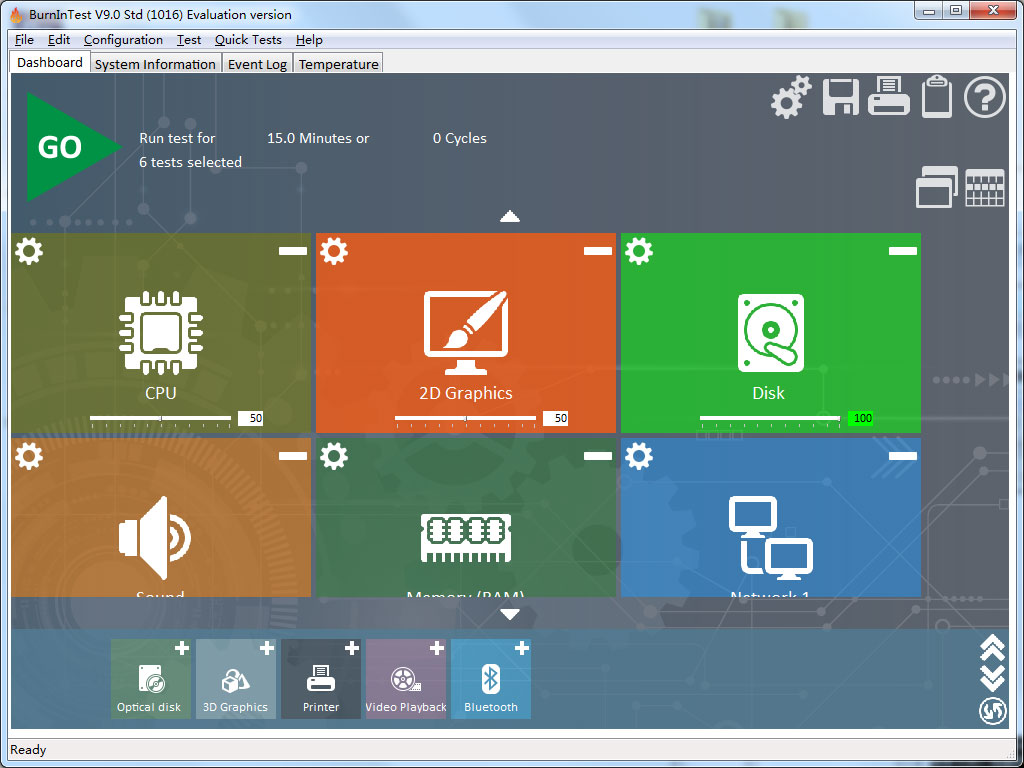Open the Event Log tab
This screenshot has width=1024, height=768.
pyautogui.click(x=257, y=63)
